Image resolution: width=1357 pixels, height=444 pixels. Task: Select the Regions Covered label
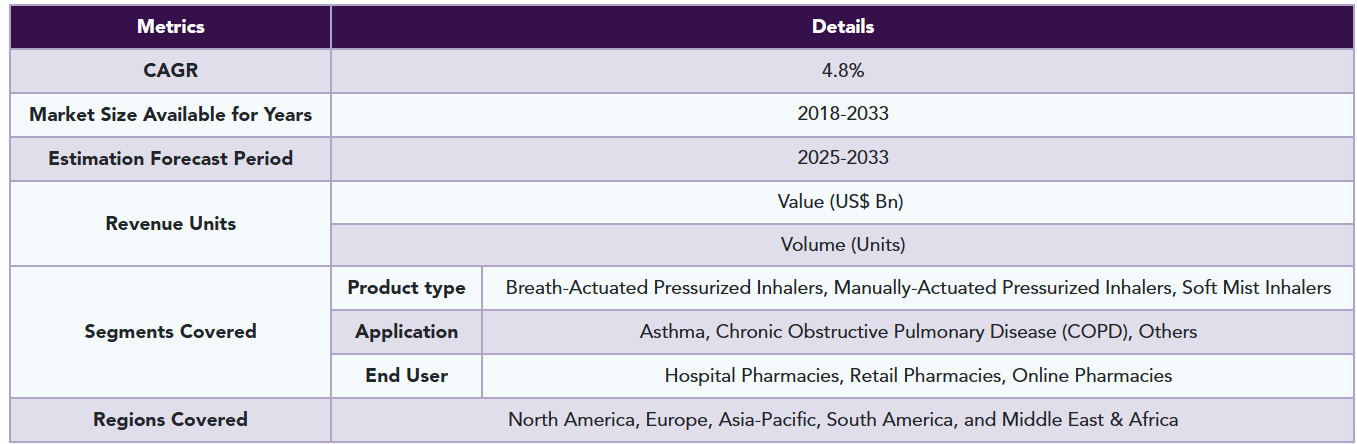[x=170, y=420]
